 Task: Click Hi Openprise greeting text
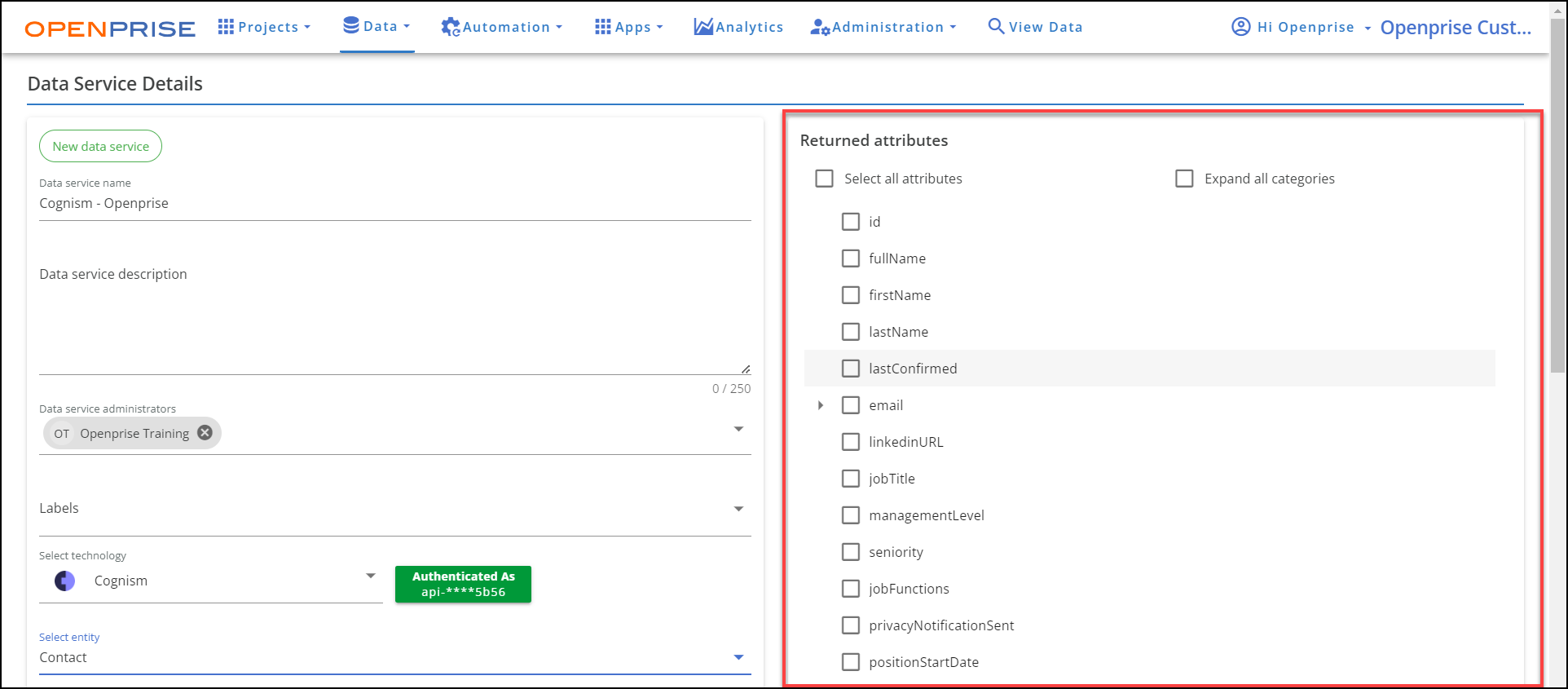pos(1306,27)
